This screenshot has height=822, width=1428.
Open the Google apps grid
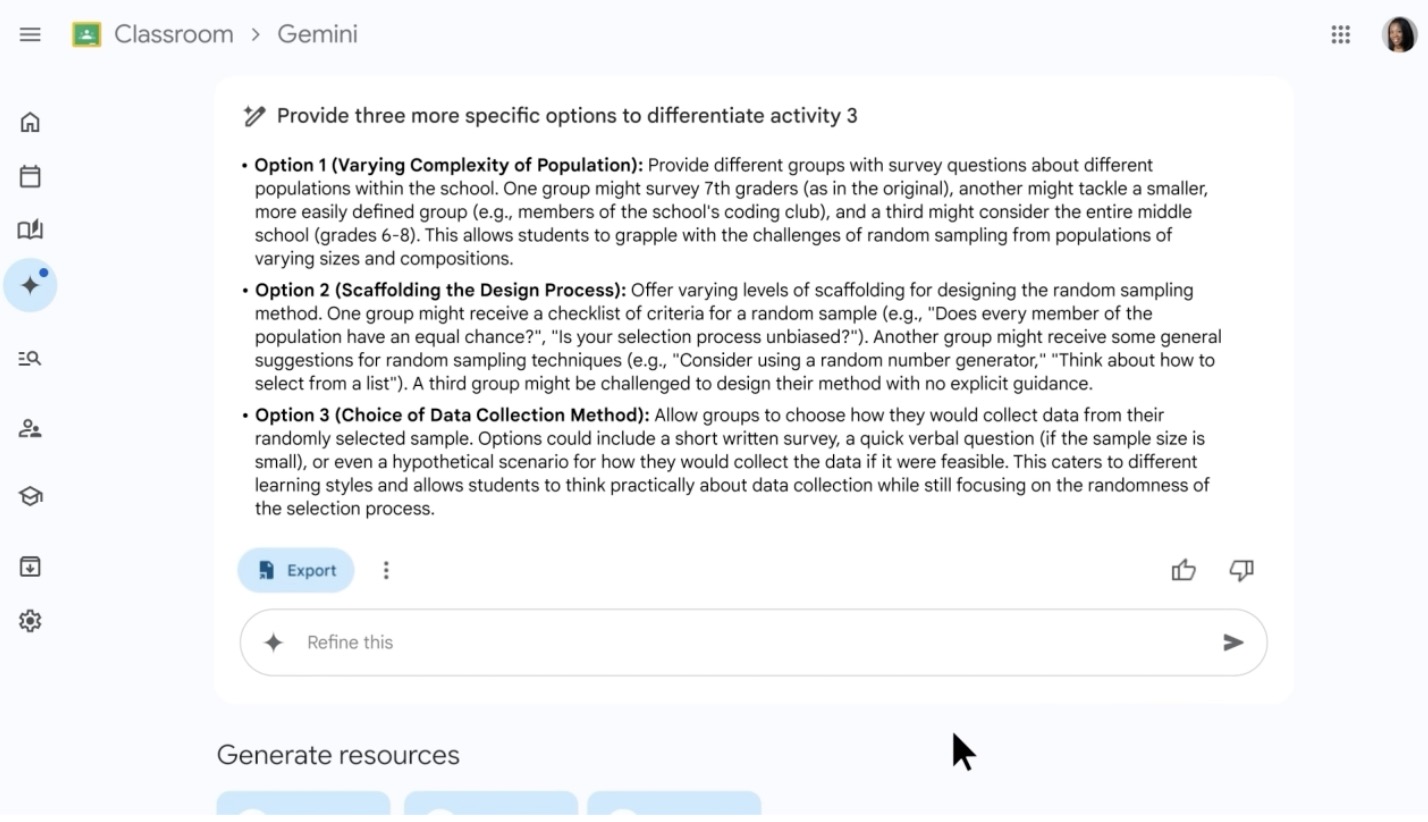coord(1341,35)
